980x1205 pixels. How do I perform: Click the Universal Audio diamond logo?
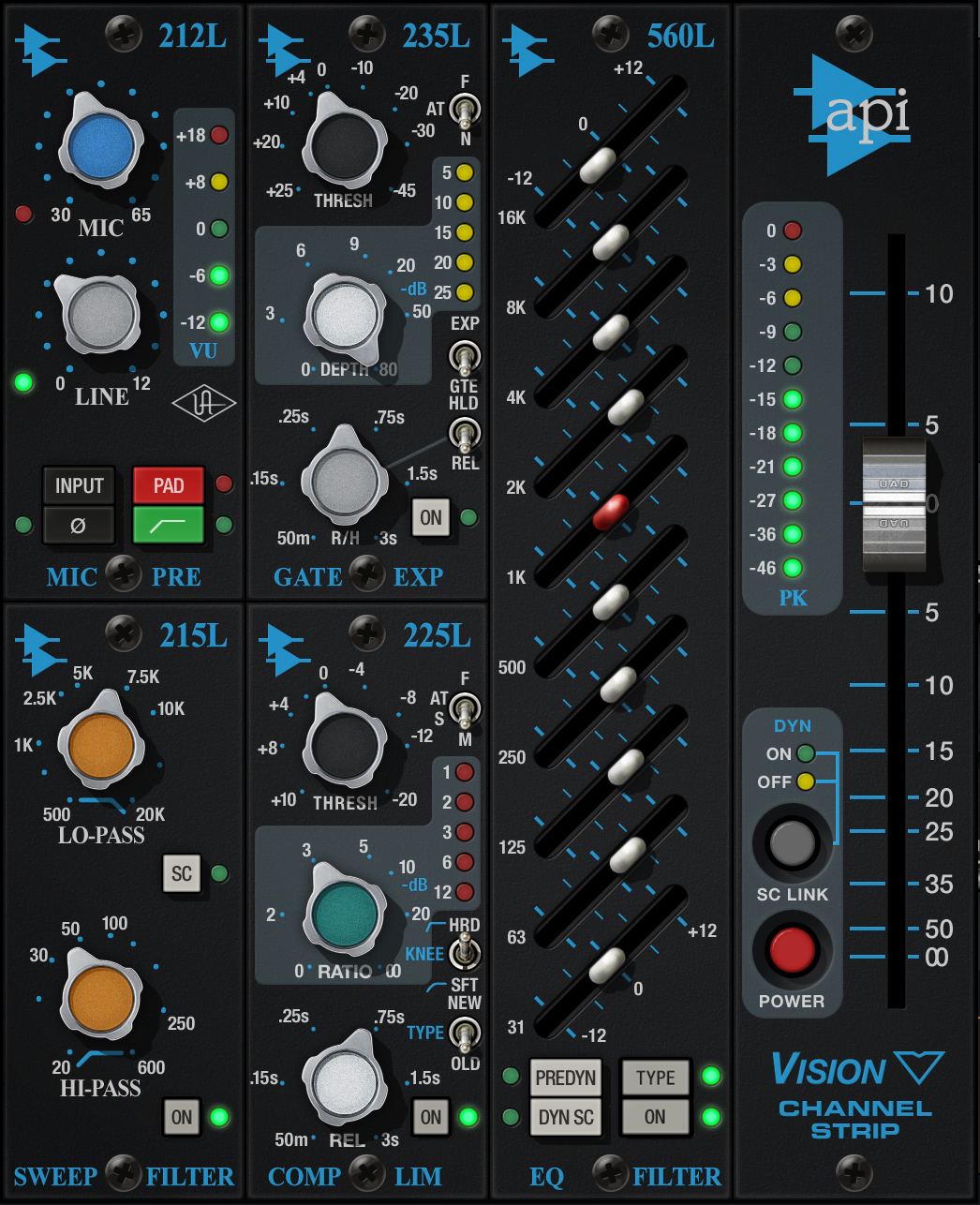(204, 404)
